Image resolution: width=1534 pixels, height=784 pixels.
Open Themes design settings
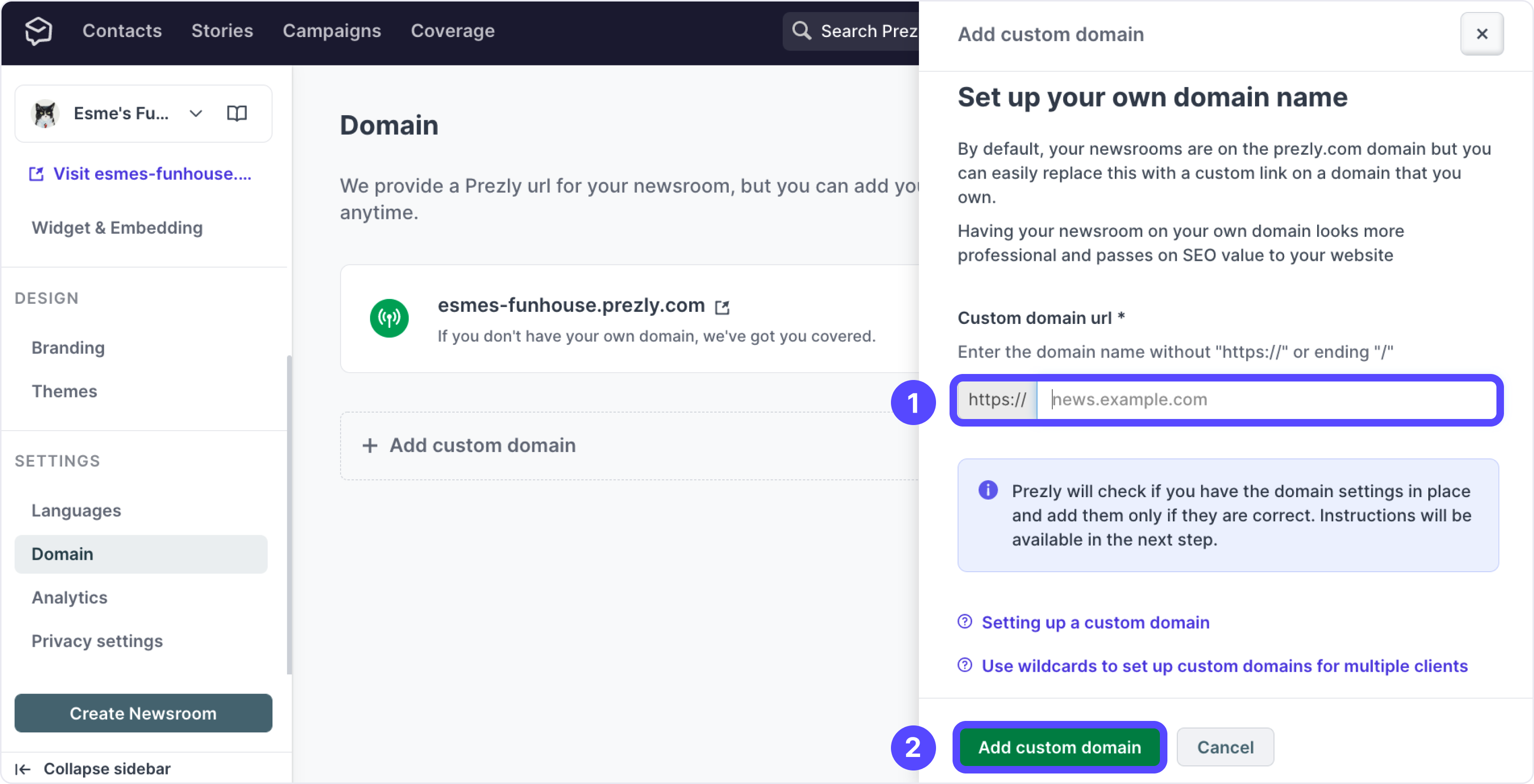pyautogui.click(x=64, y=391)
